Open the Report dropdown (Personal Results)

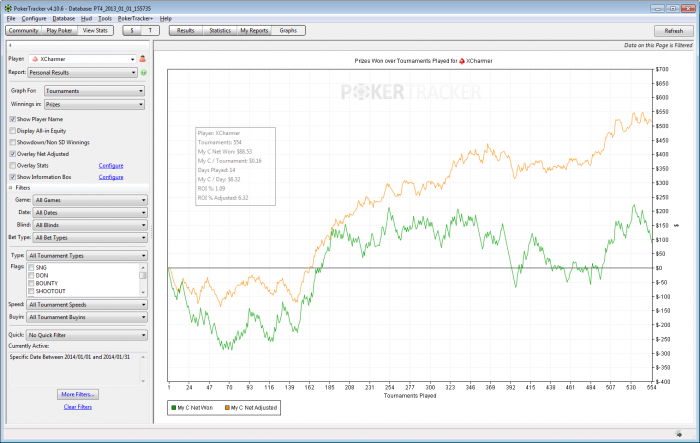pos(83,72)
